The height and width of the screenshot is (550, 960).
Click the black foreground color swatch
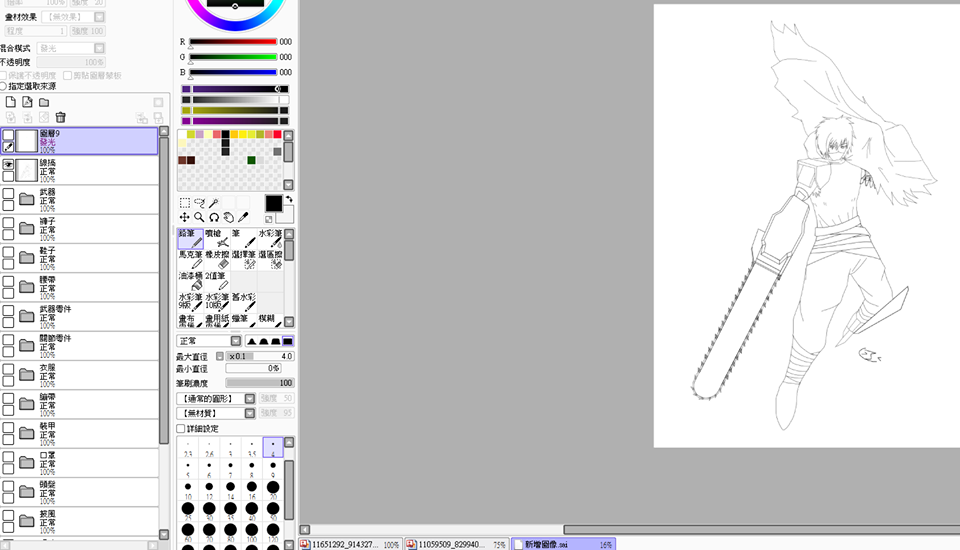274,203
